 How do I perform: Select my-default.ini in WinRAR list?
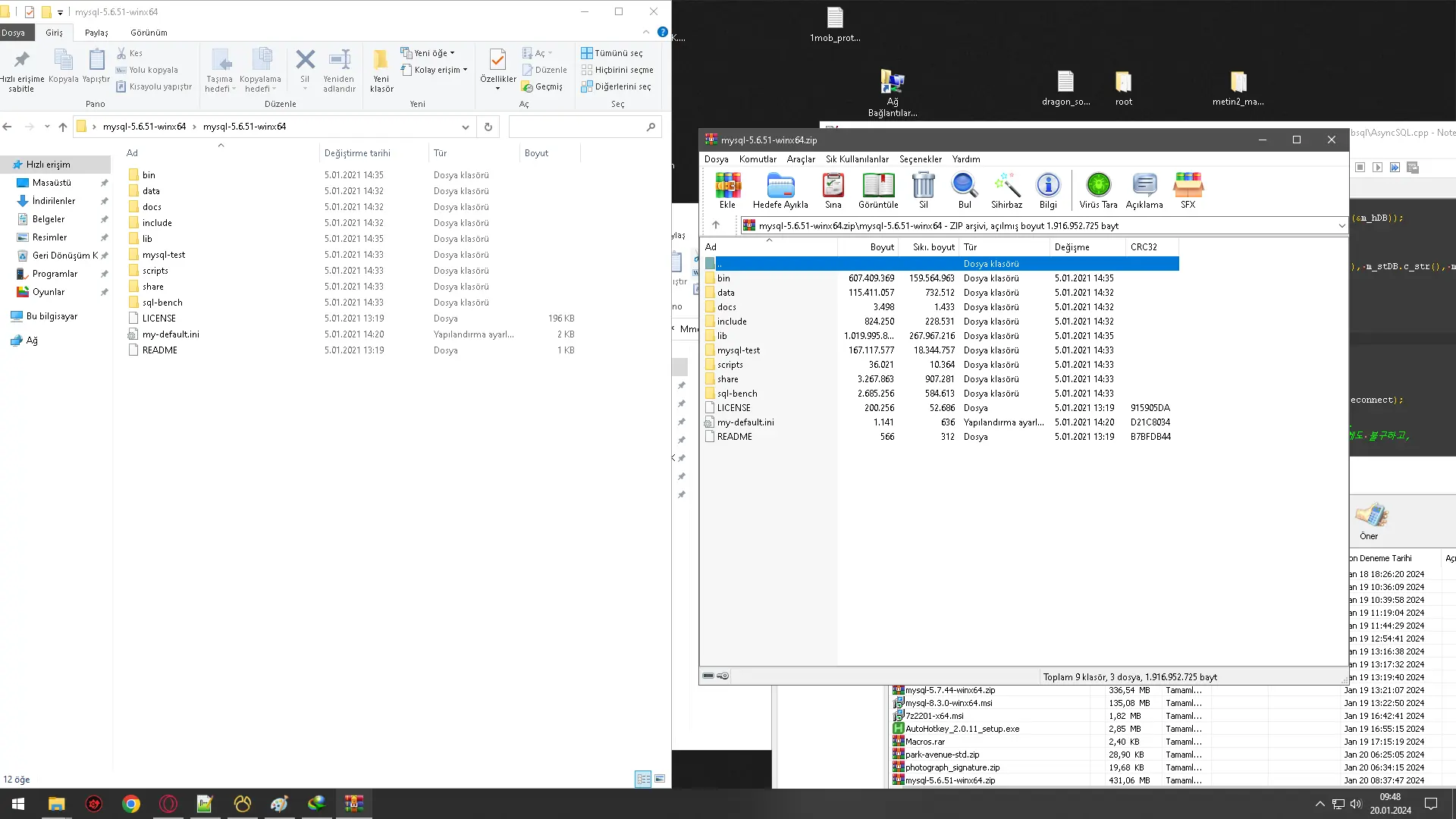(x=745, y=422)
